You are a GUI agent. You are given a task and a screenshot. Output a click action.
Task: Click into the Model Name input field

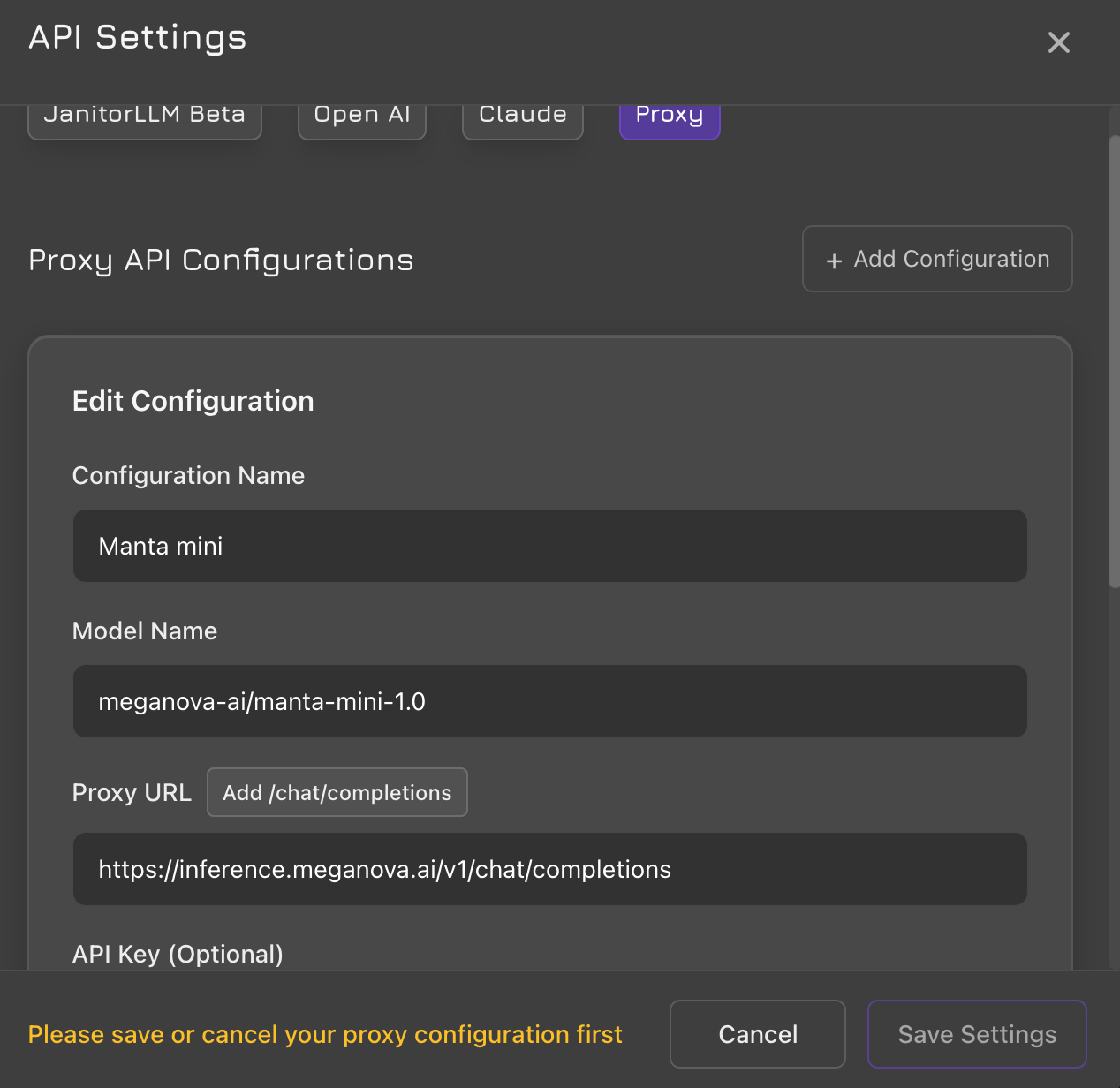(x=549, y=701)
